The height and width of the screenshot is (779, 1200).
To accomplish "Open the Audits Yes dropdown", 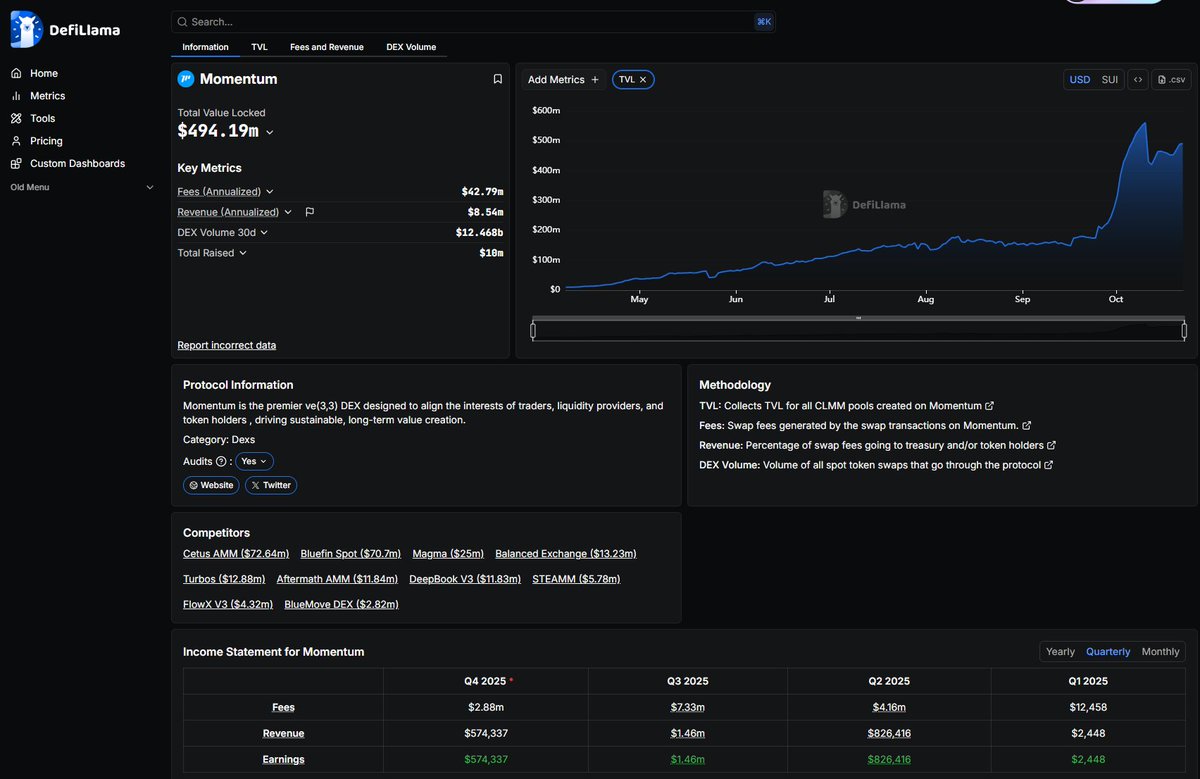I will (x=254, y=461).
